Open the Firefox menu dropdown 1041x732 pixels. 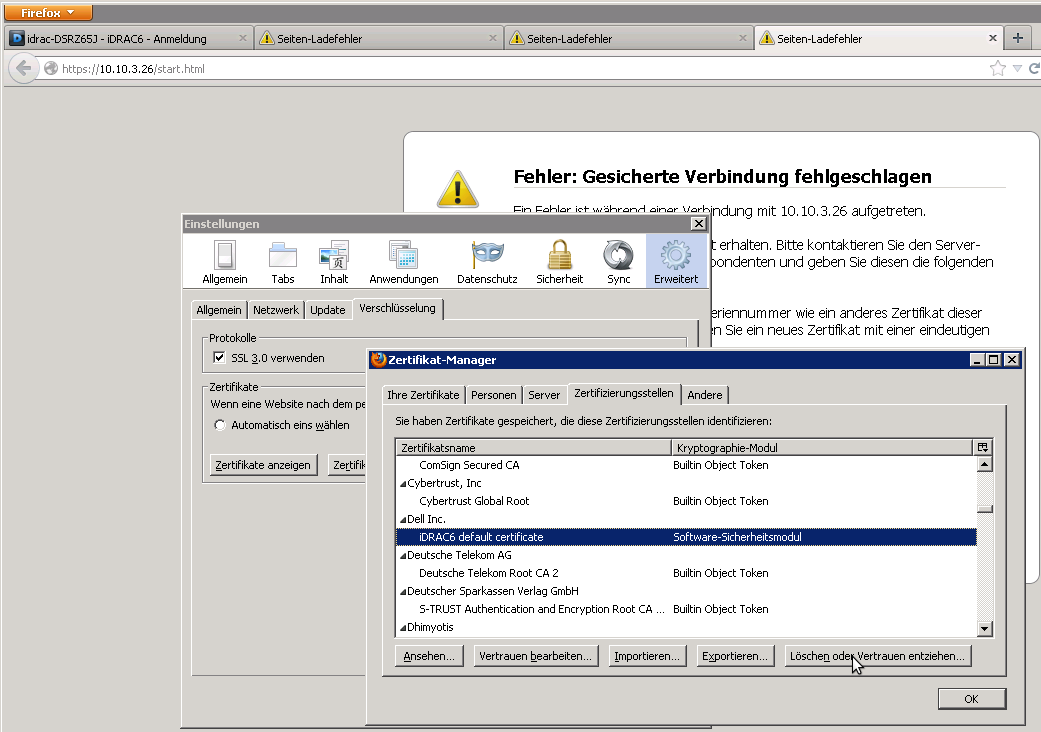[x=48, y=13]
